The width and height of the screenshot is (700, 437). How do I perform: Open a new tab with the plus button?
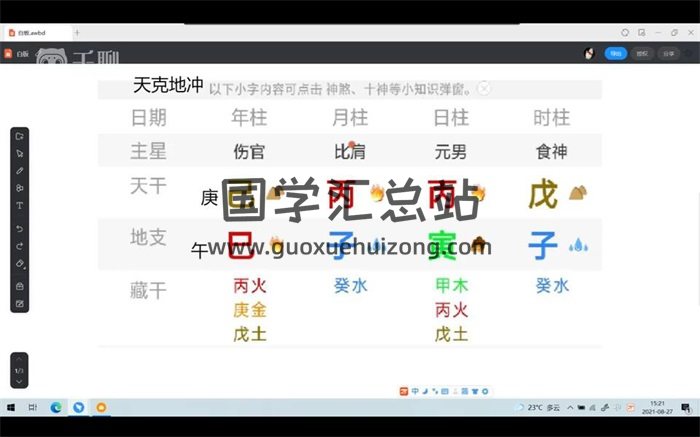coord(77,33)
